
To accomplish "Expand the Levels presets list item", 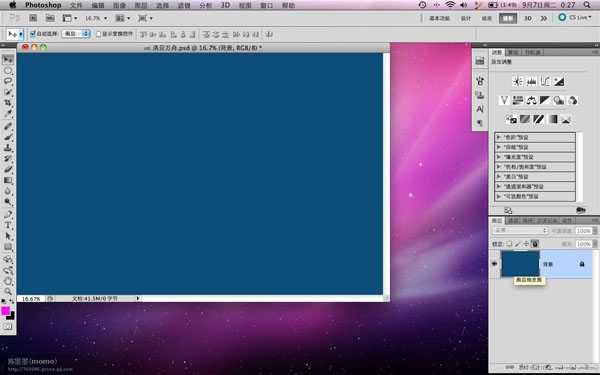I will tap(535, 137).
